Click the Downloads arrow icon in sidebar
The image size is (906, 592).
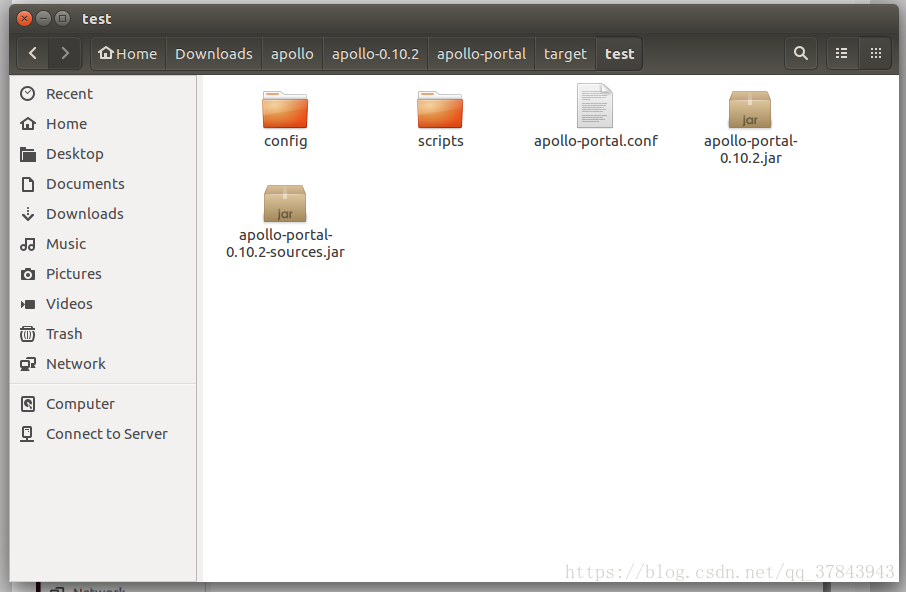pyautogui.click(x=28, y=214)
